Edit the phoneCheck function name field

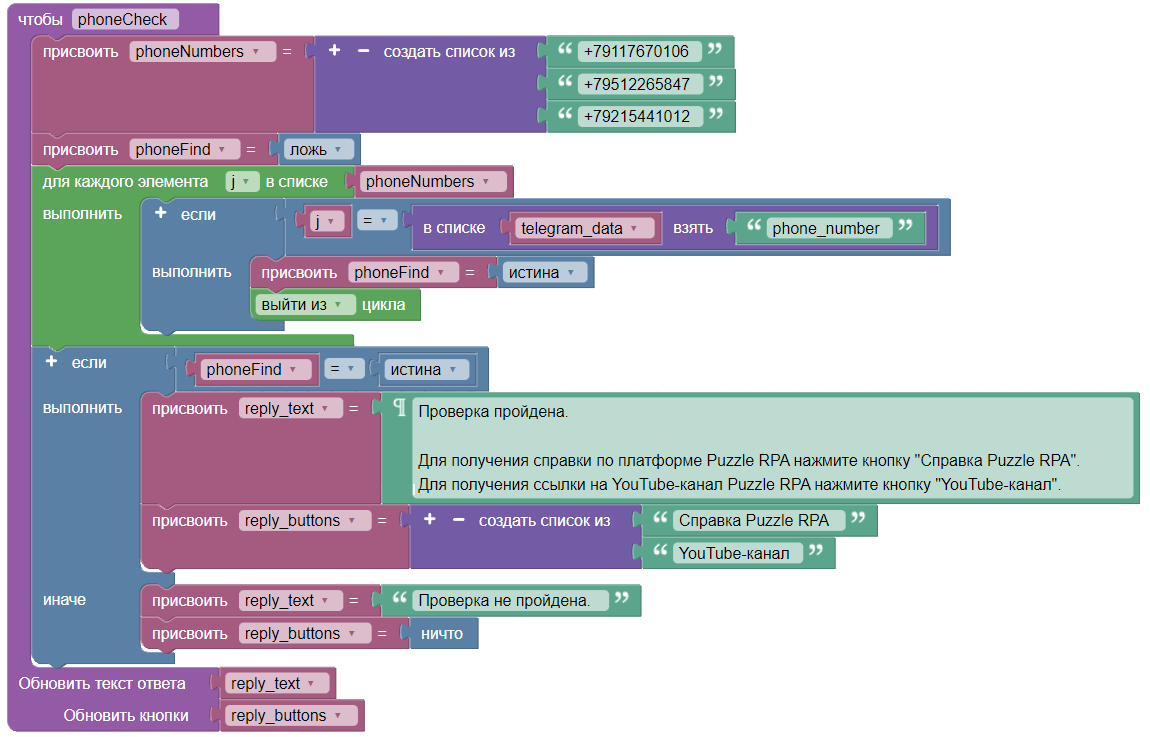click(x=125, y=20)
